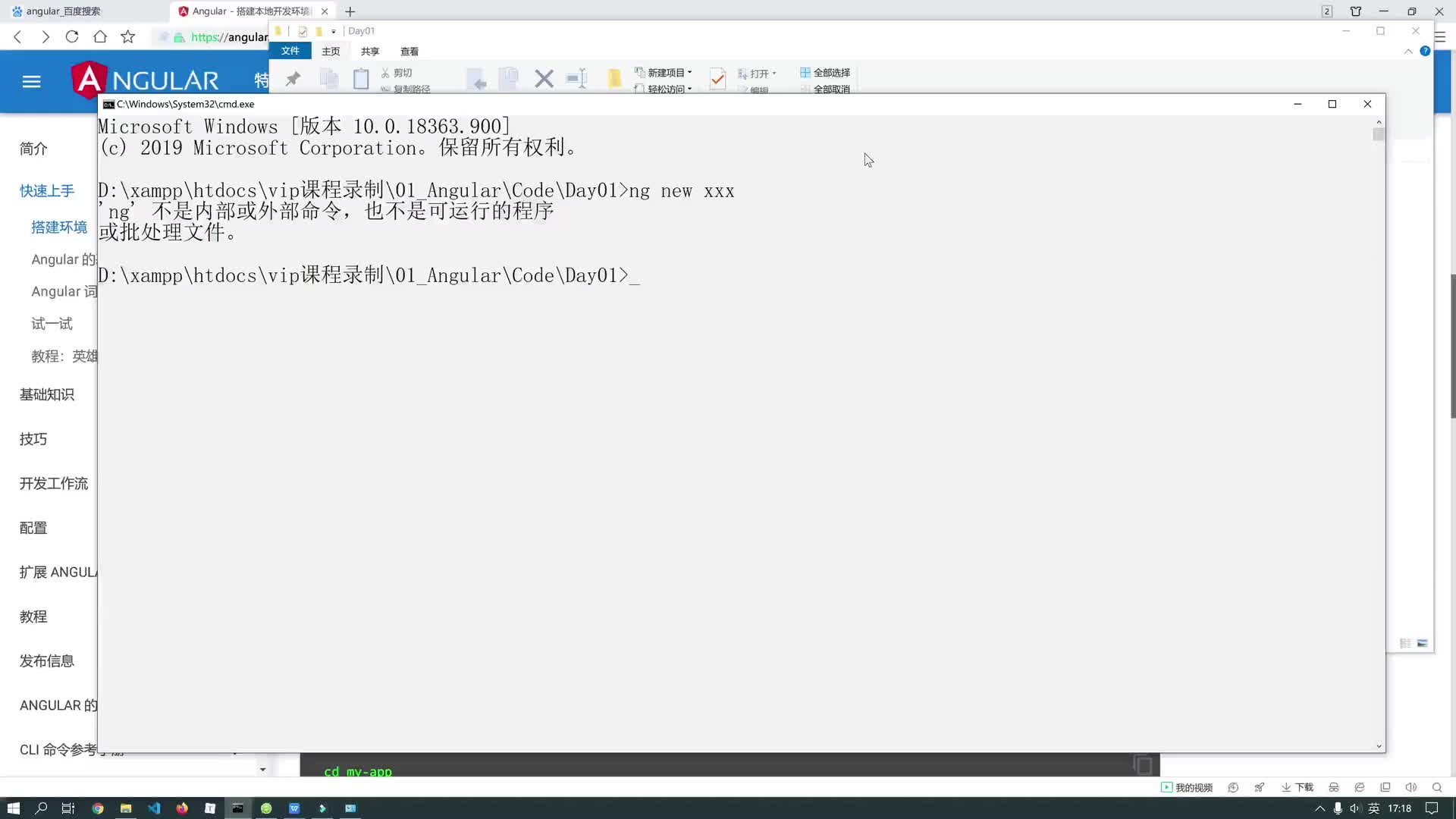This screenshot has width=1456, height=819.
Task: Pin to Quick Access in Explorer
Action: [293, 79]
